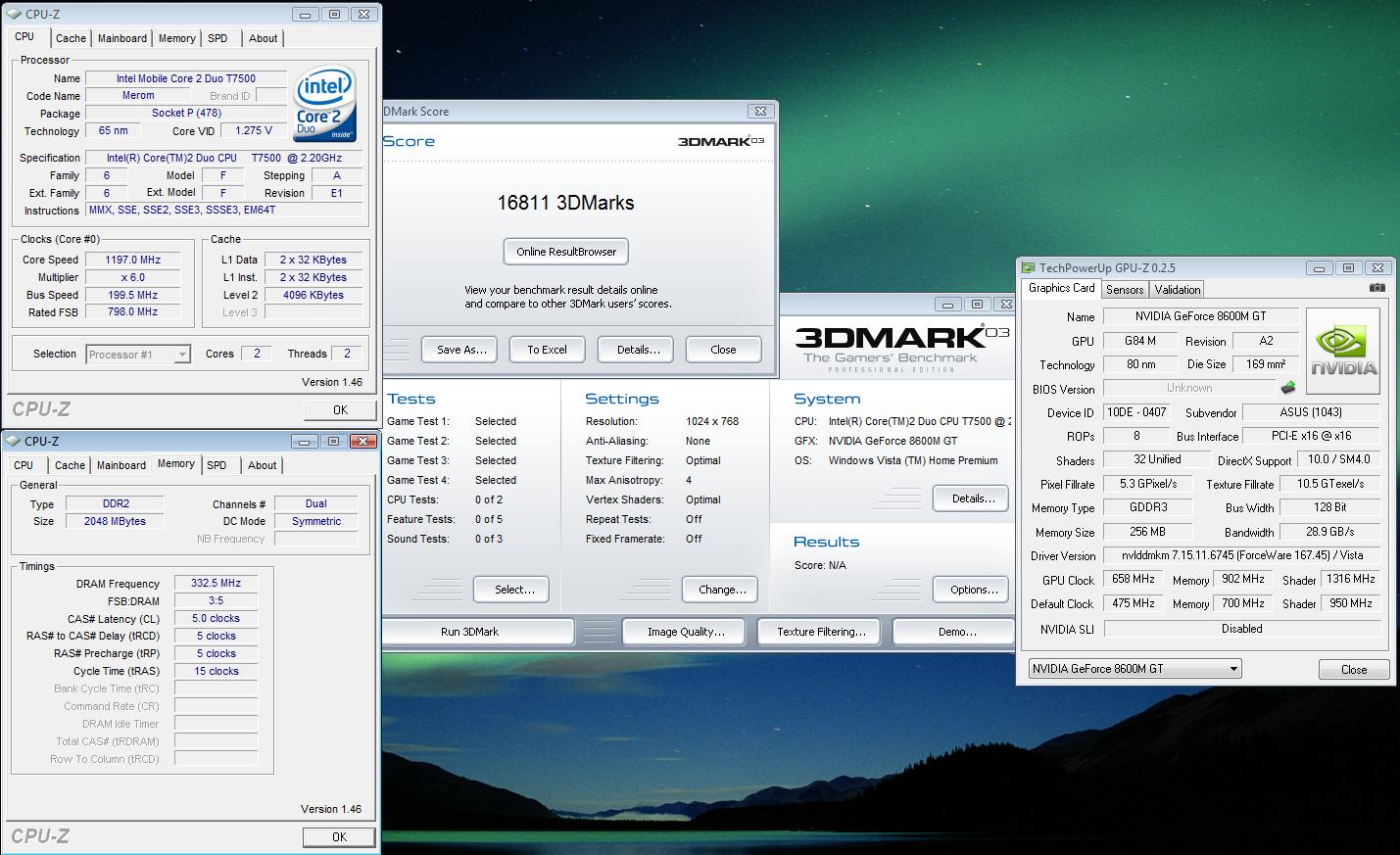Image resolution: width=1400 pixels, height=855 pixels.
Task: Open Mainboard tab in lower CPU-Z window
Action: 121,465
